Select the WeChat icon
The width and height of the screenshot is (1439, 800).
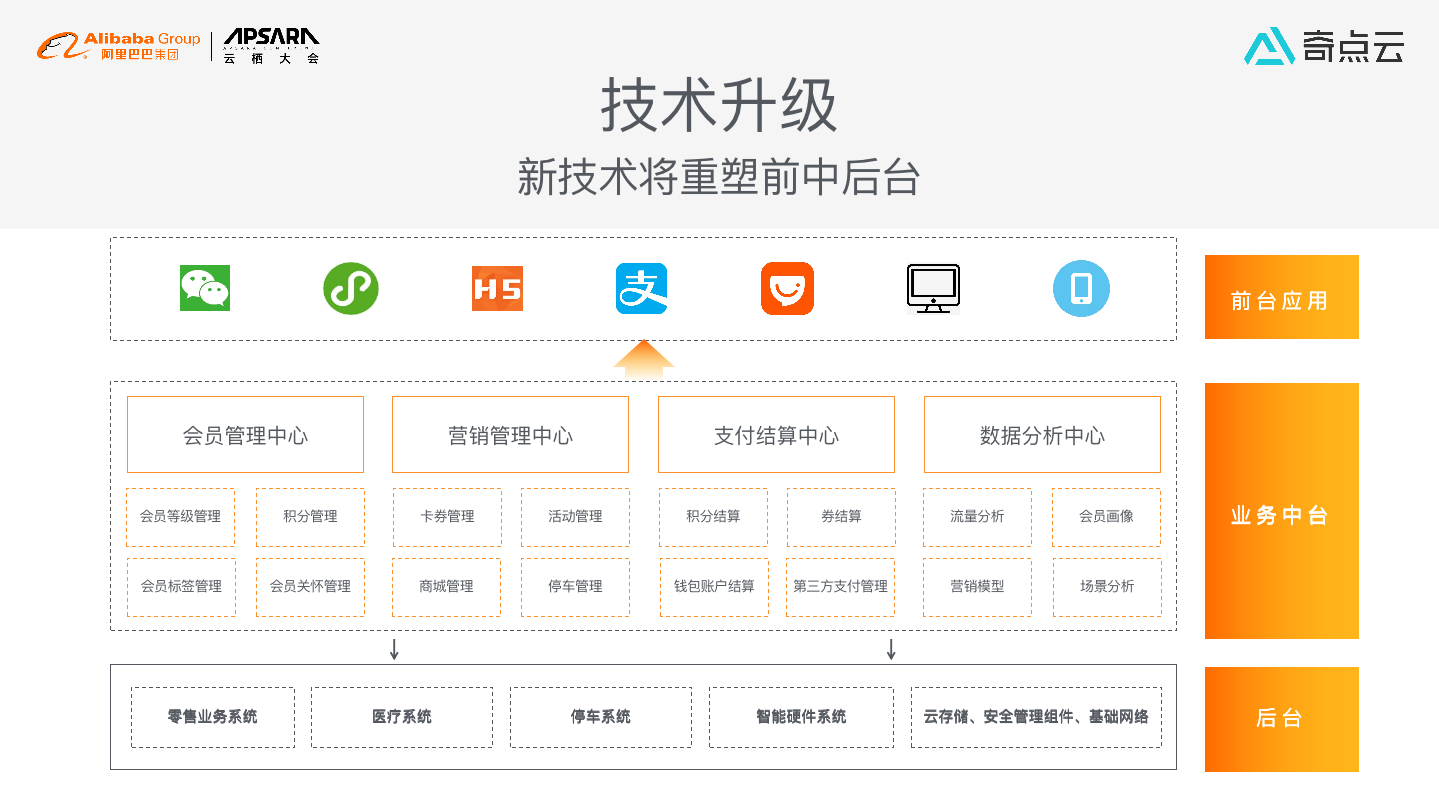pos(204,288)
